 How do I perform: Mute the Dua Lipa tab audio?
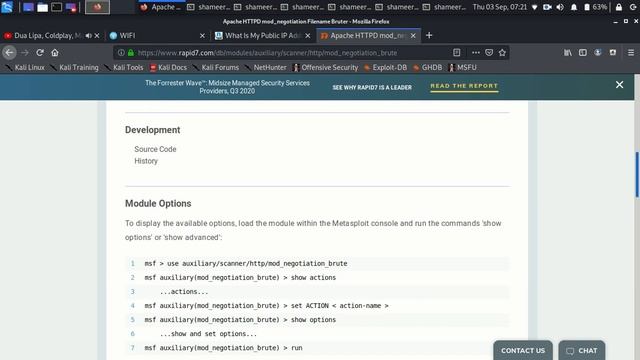(88, 36)
